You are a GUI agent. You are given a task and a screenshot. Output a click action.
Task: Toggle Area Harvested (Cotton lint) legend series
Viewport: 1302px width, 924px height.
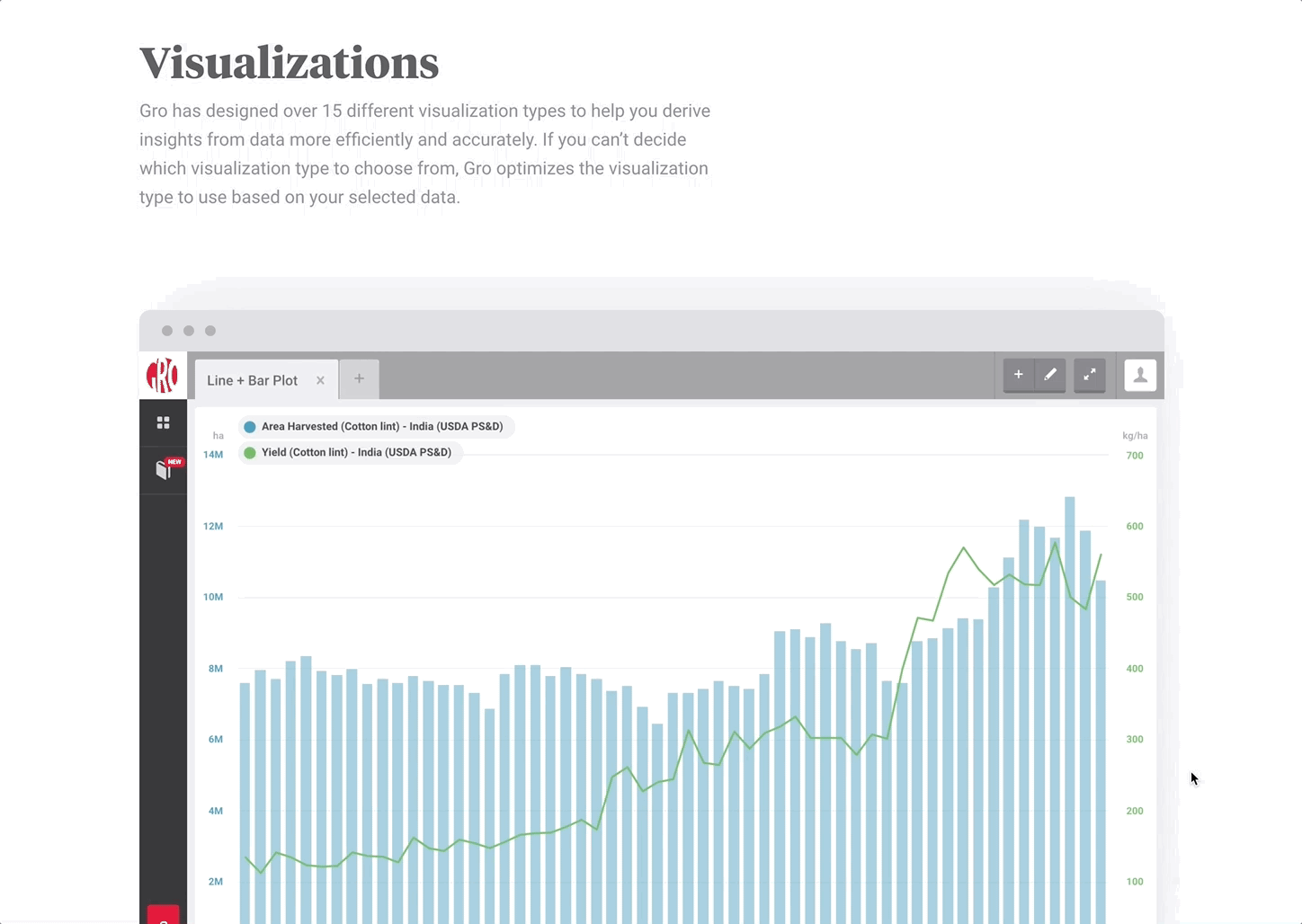click(377, 427)
